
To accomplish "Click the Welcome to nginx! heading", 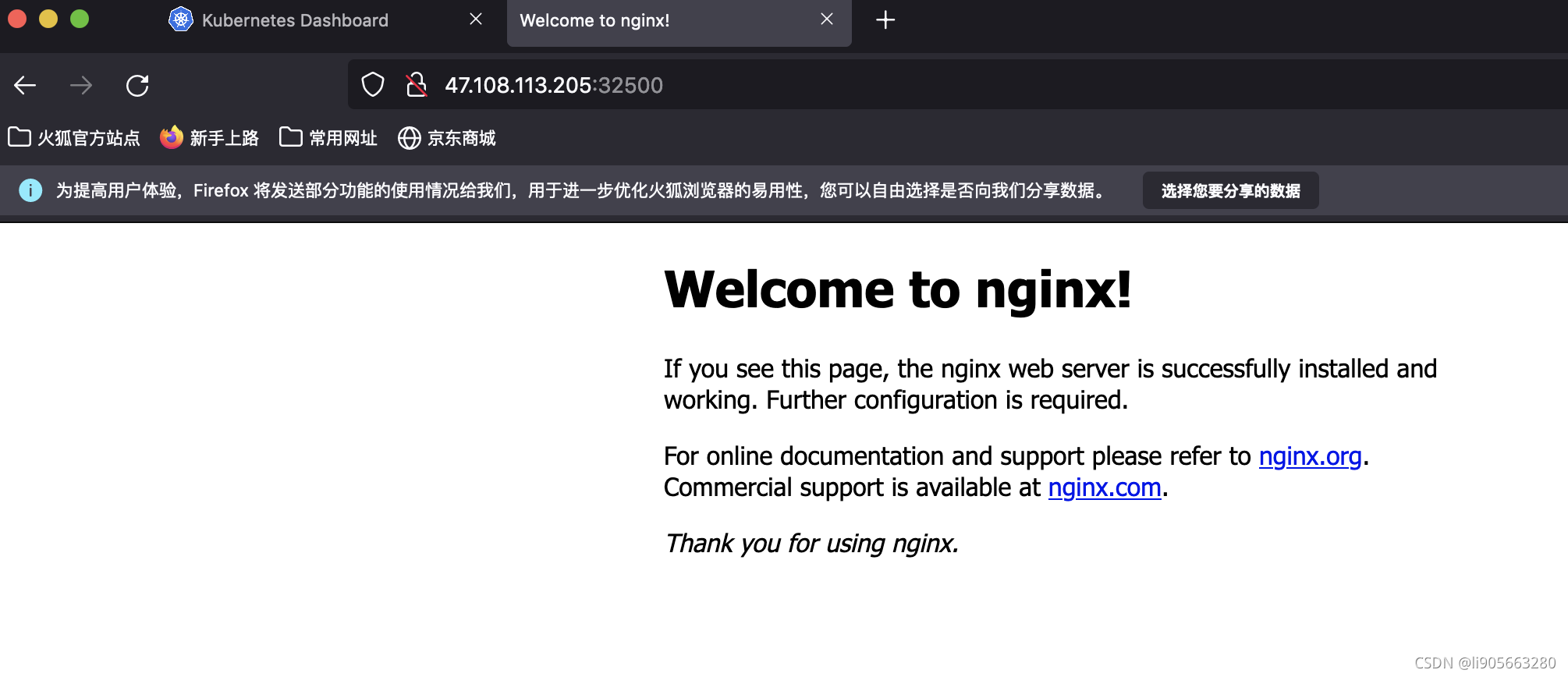I will [x=898, y=289].
